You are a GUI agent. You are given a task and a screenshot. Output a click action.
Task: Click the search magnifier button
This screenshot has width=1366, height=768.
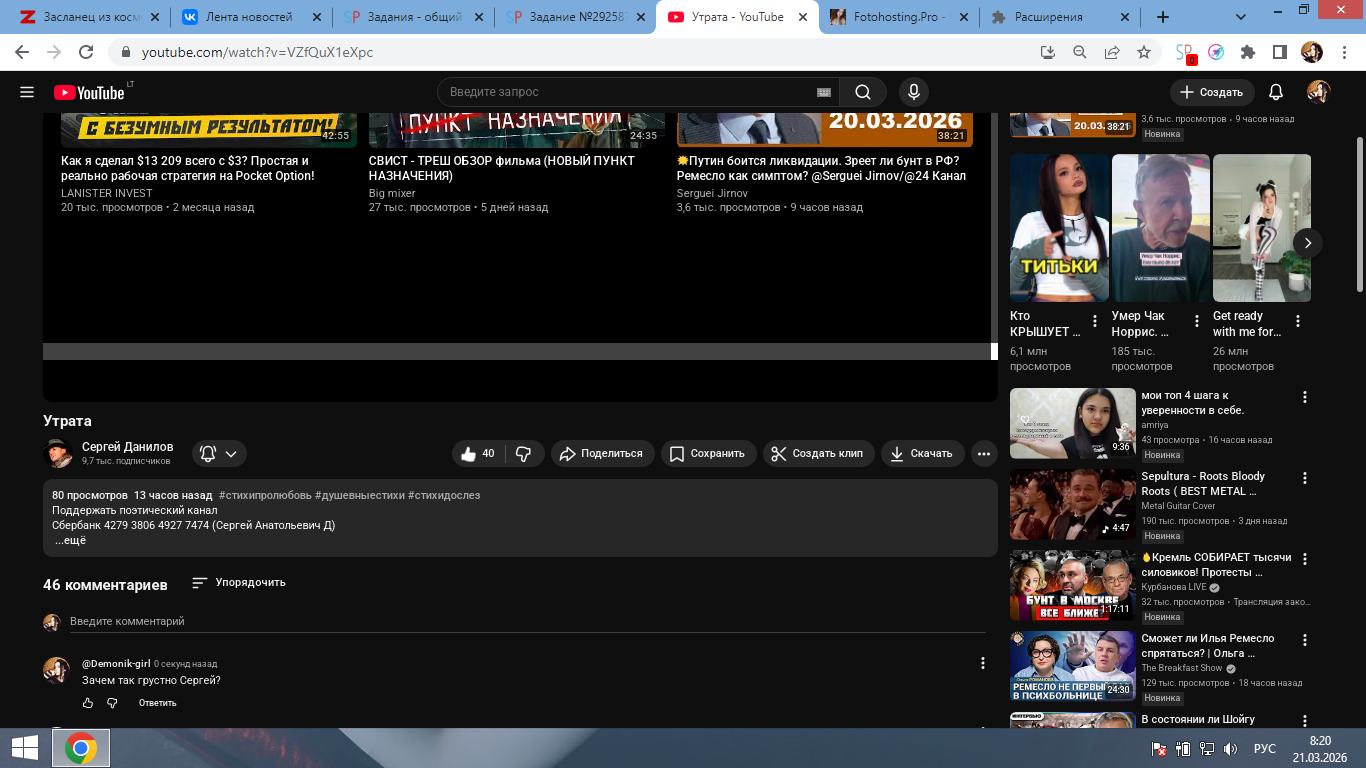click(862, 92)
